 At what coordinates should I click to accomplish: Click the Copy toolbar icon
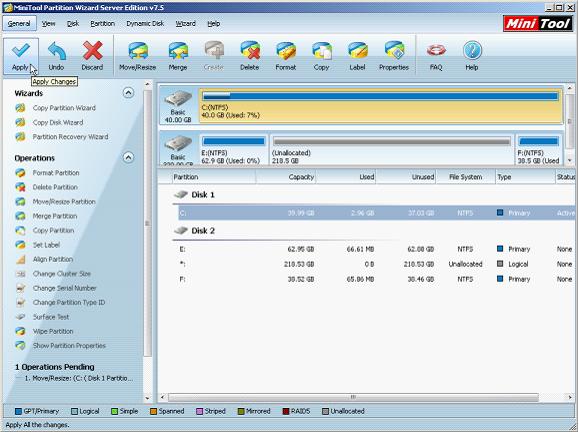tap(322, 51)
